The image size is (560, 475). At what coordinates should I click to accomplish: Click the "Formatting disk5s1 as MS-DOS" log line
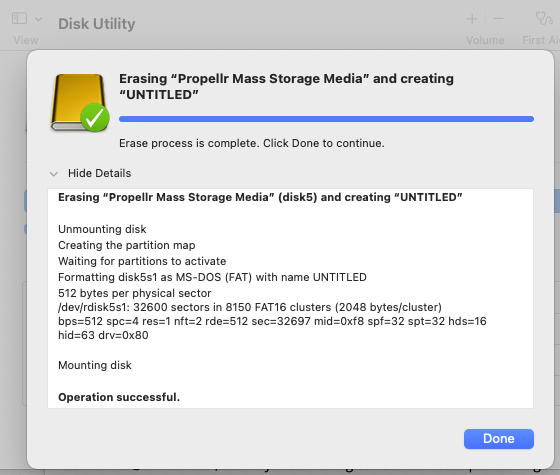(x=212, y=277)
